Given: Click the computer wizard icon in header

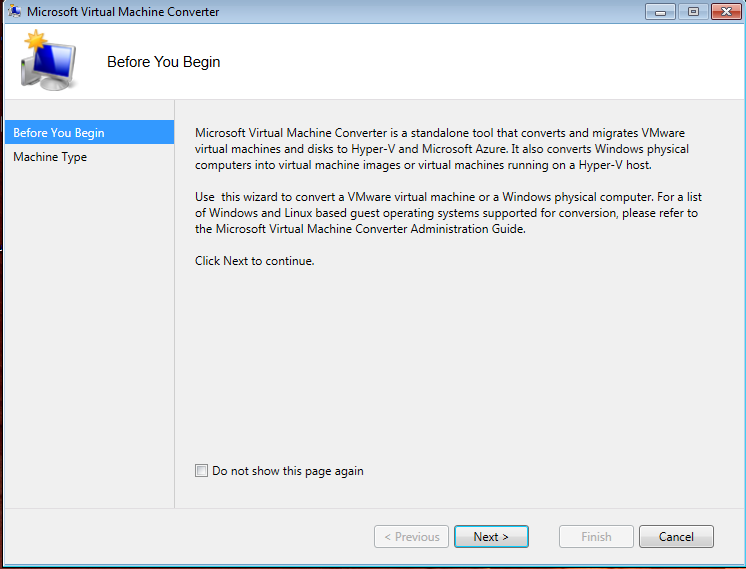Looking at the screenshot, I should click(x=49, y=62).
